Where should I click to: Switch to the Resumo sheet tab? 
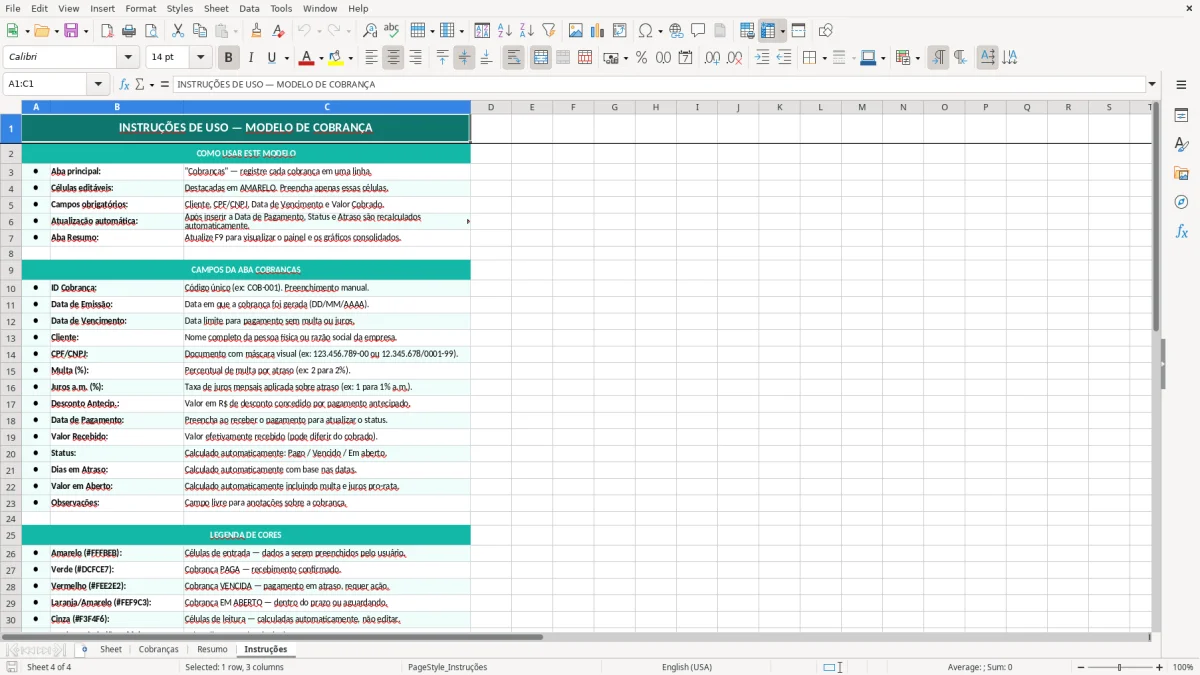[x=212, y=649]
